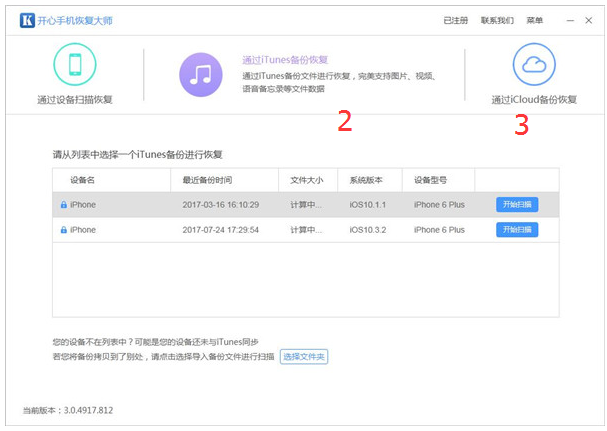Click lock icon of 2017-07-24 backup row
The image size is (607, 431).
pos(64,230)
